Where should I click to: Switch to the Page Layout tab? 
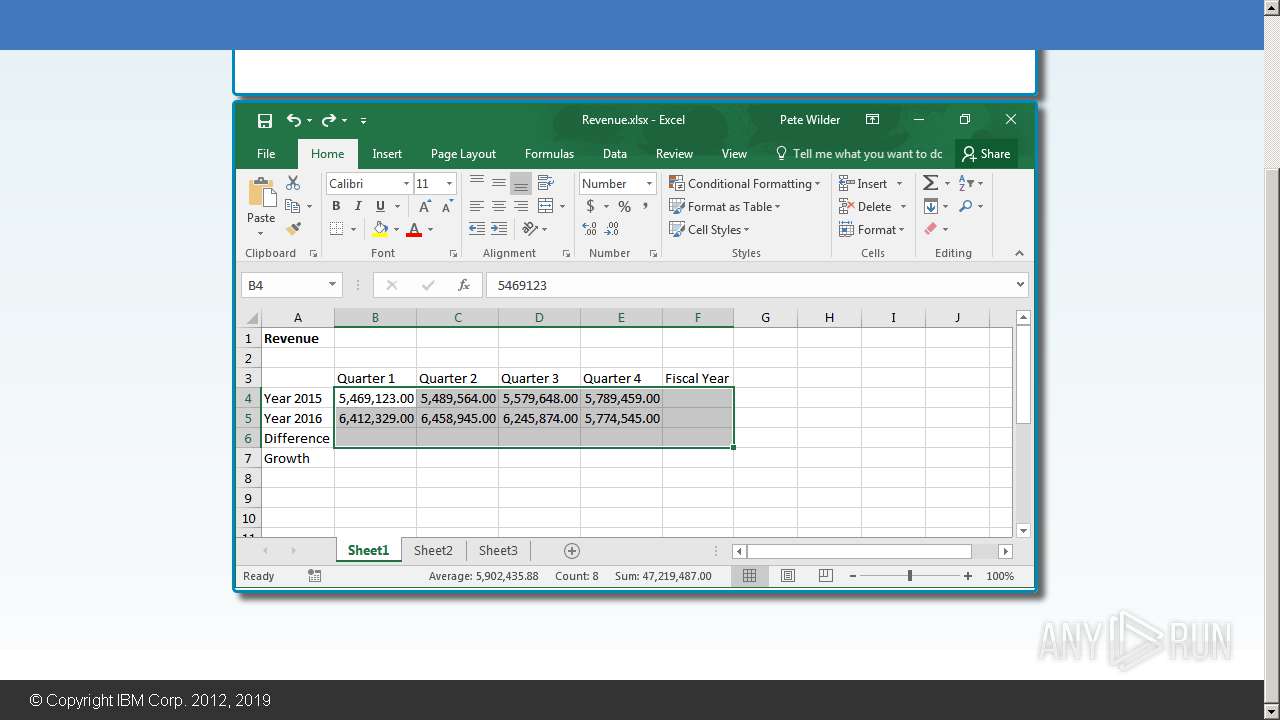coord(463,154)
